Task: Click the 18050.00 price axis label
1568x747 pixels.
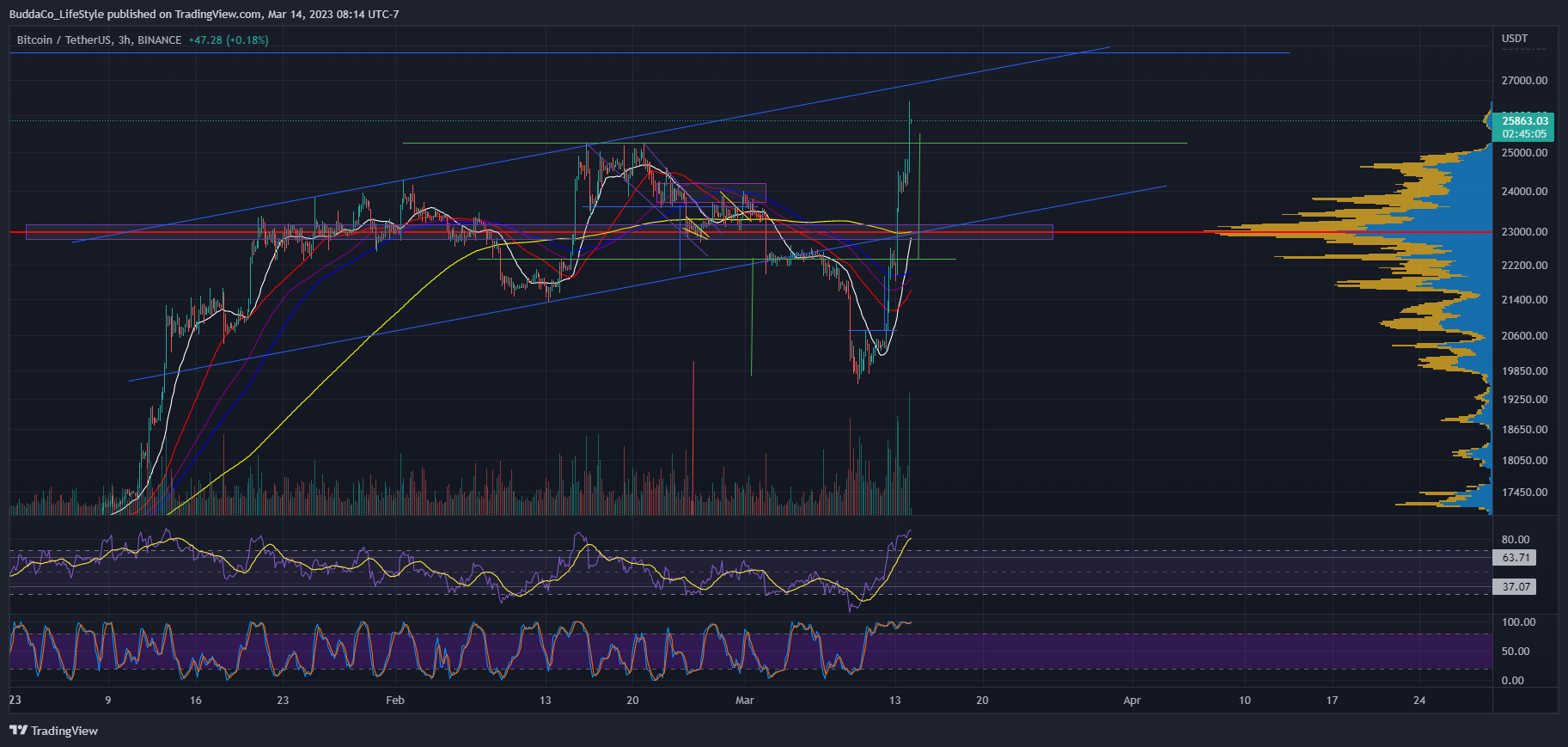Action: click(x=1524, y=461)
